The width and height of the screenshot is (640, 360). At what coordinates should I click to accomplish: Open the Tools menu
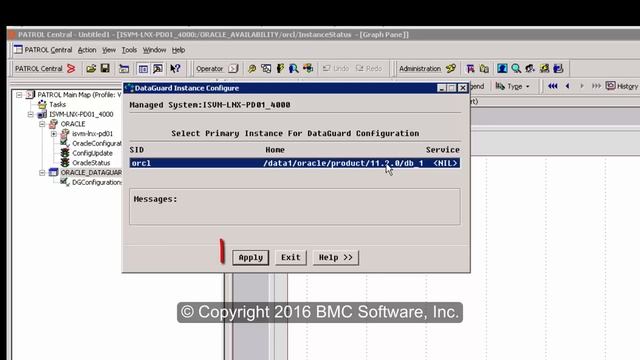click(129, 50)
